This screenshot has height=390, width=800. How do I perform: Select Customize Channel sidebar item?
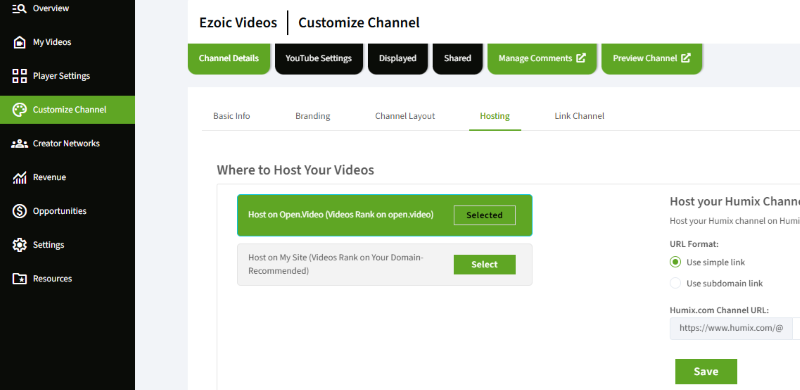tap(67, 110)
